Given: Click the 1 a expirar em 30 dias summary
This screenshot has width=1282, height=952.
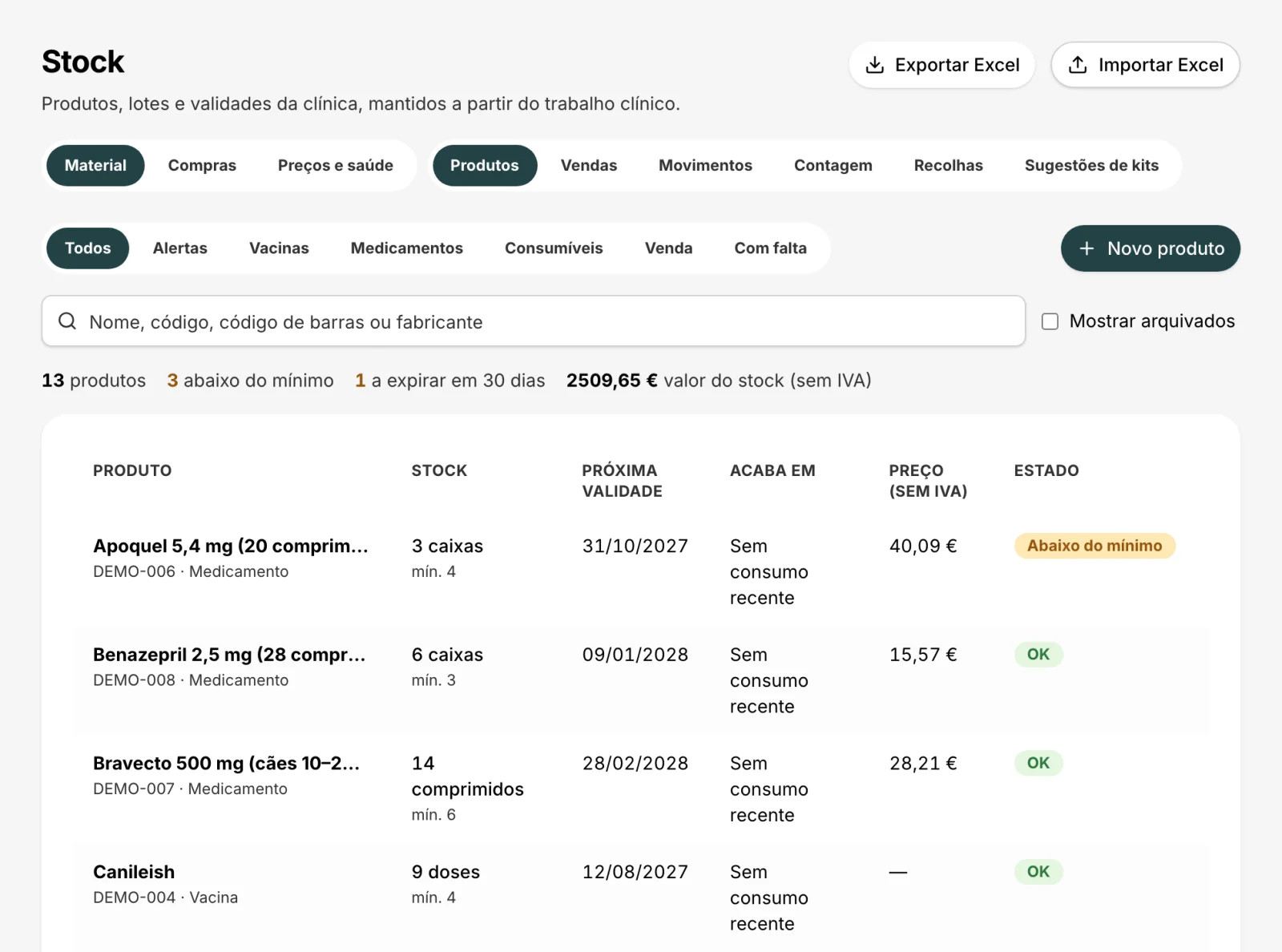Looking at the screenshot, I should pyautogui.click(x=450, y=381).
